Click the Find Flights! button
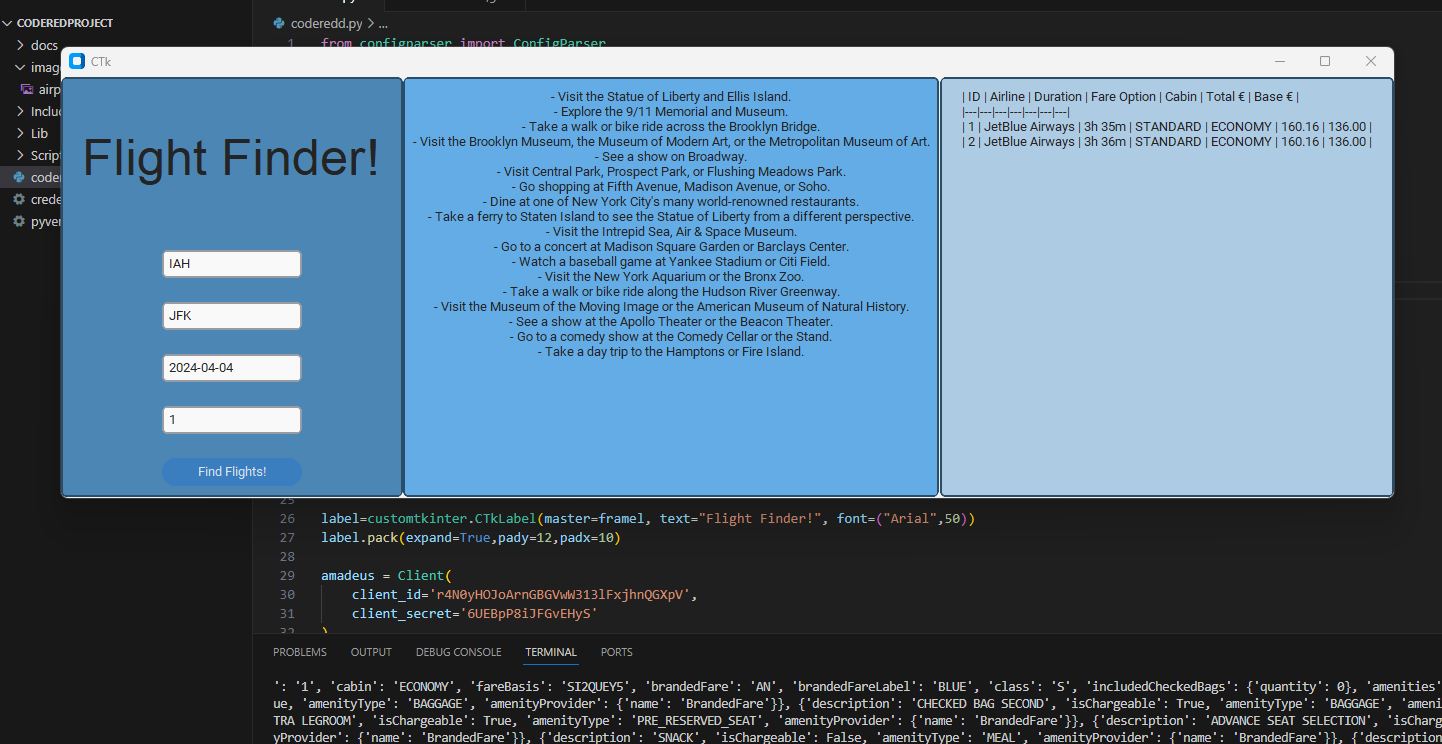This screenshot has height=744, width=1442. pyautogui.click(x=232, y=472)
